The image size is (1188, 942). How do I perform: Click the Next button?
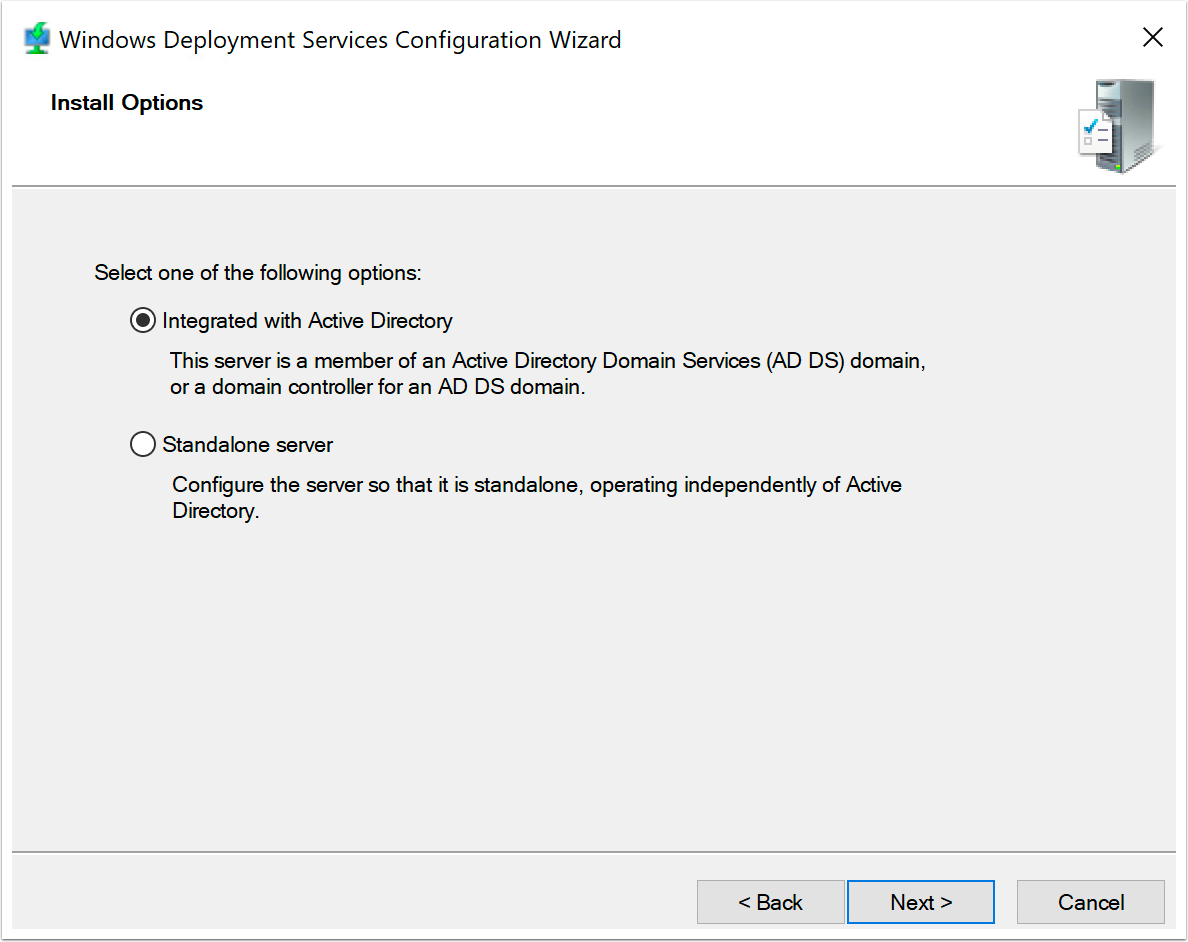point(920,901)
